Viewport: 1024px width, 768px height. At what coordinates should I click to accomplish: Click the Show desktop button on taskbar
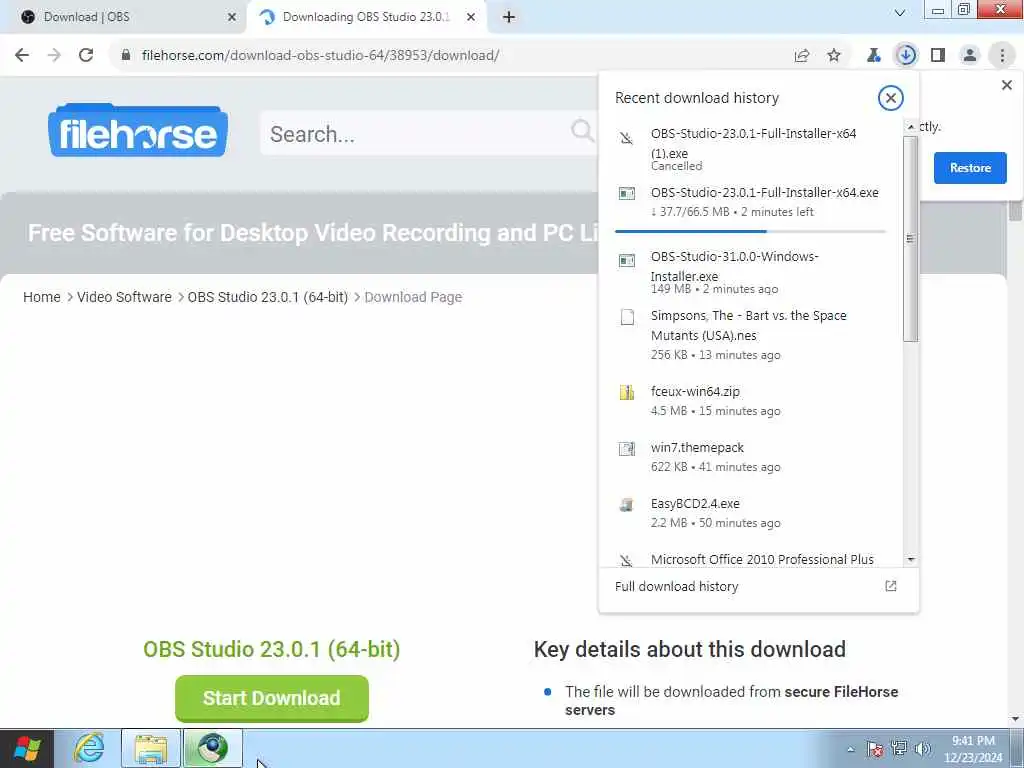coord(1017,748)
